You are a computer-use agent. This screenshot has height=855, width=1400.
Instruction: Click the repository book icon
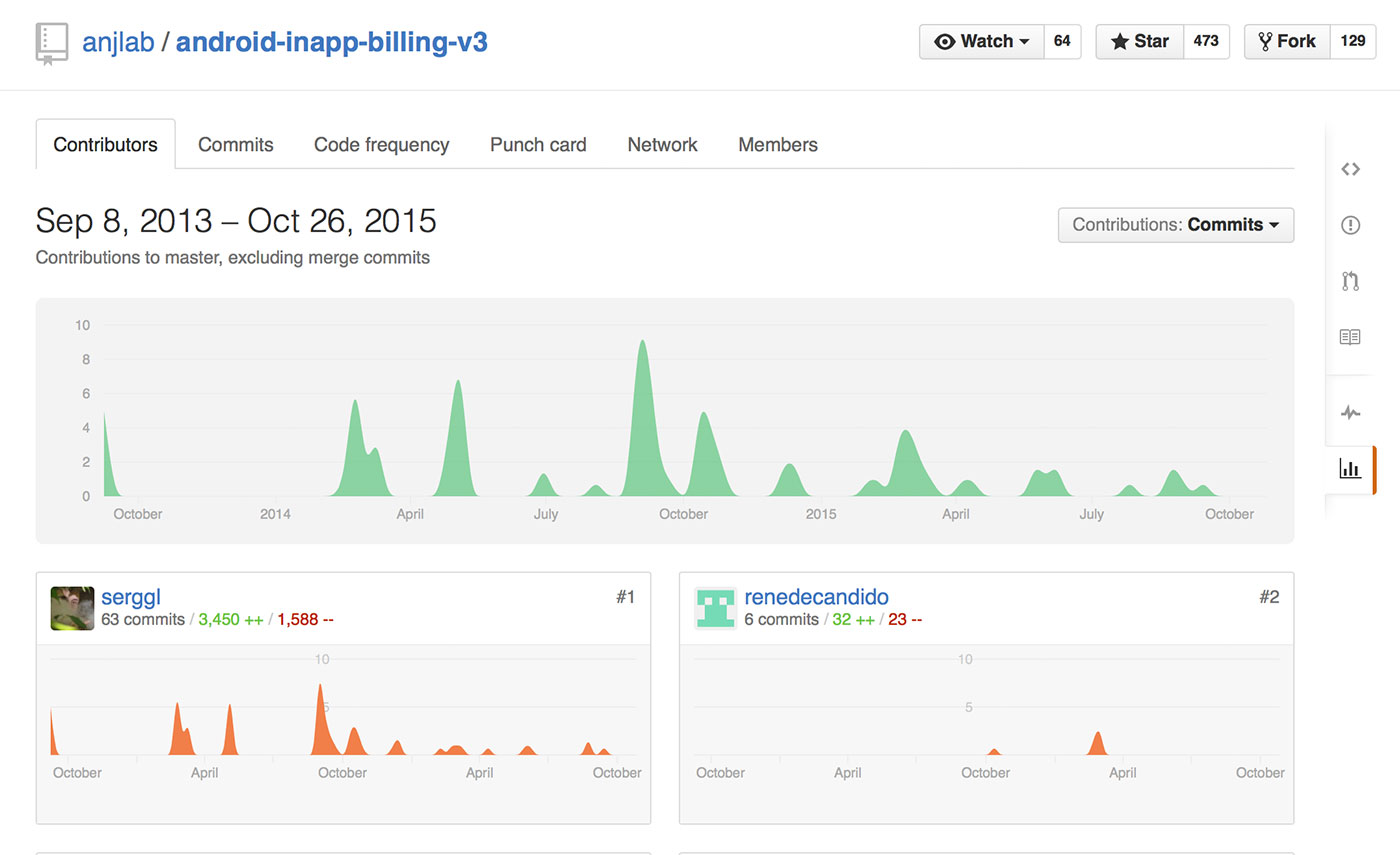click(x=52, y=43)
